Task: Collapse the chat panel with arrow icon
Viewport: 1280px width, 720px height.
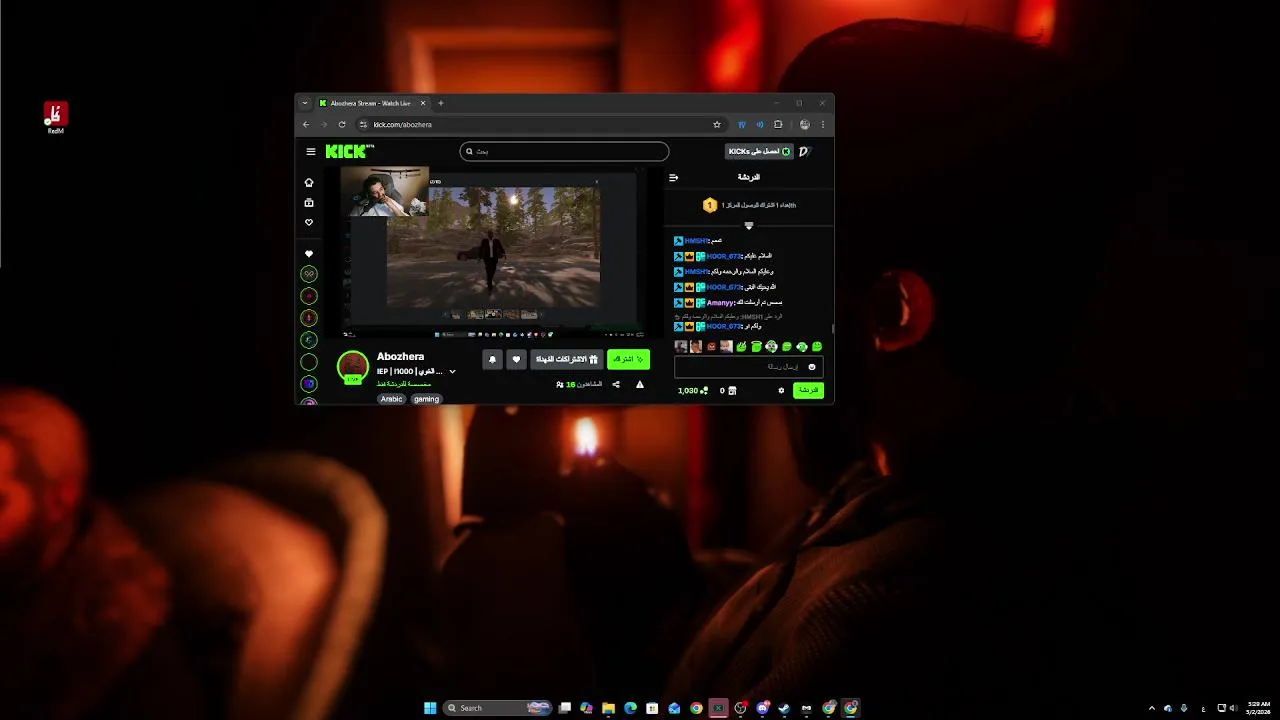Action: pos(673,177)
